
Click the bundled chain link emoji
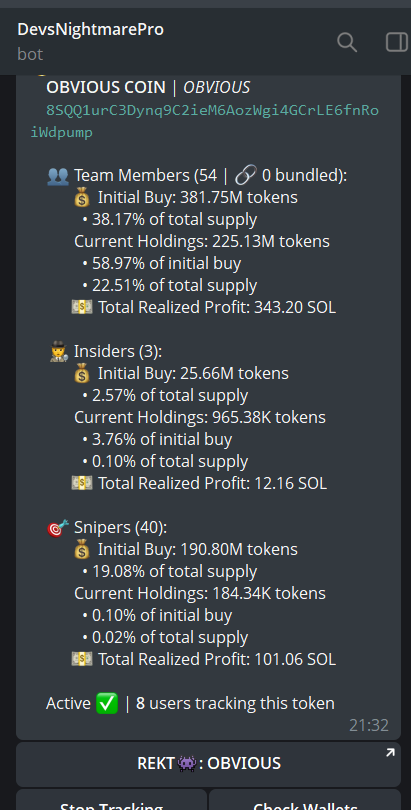pyautogui.click(x=246, y=176)
